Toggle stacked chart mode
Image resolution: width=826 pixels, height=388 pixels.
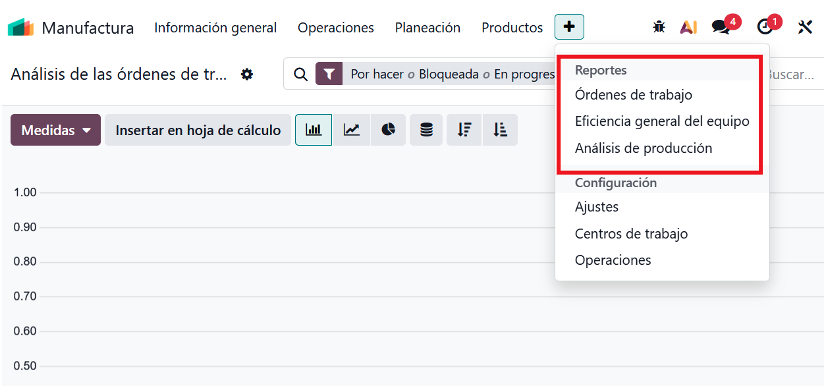tap(426, 130)
